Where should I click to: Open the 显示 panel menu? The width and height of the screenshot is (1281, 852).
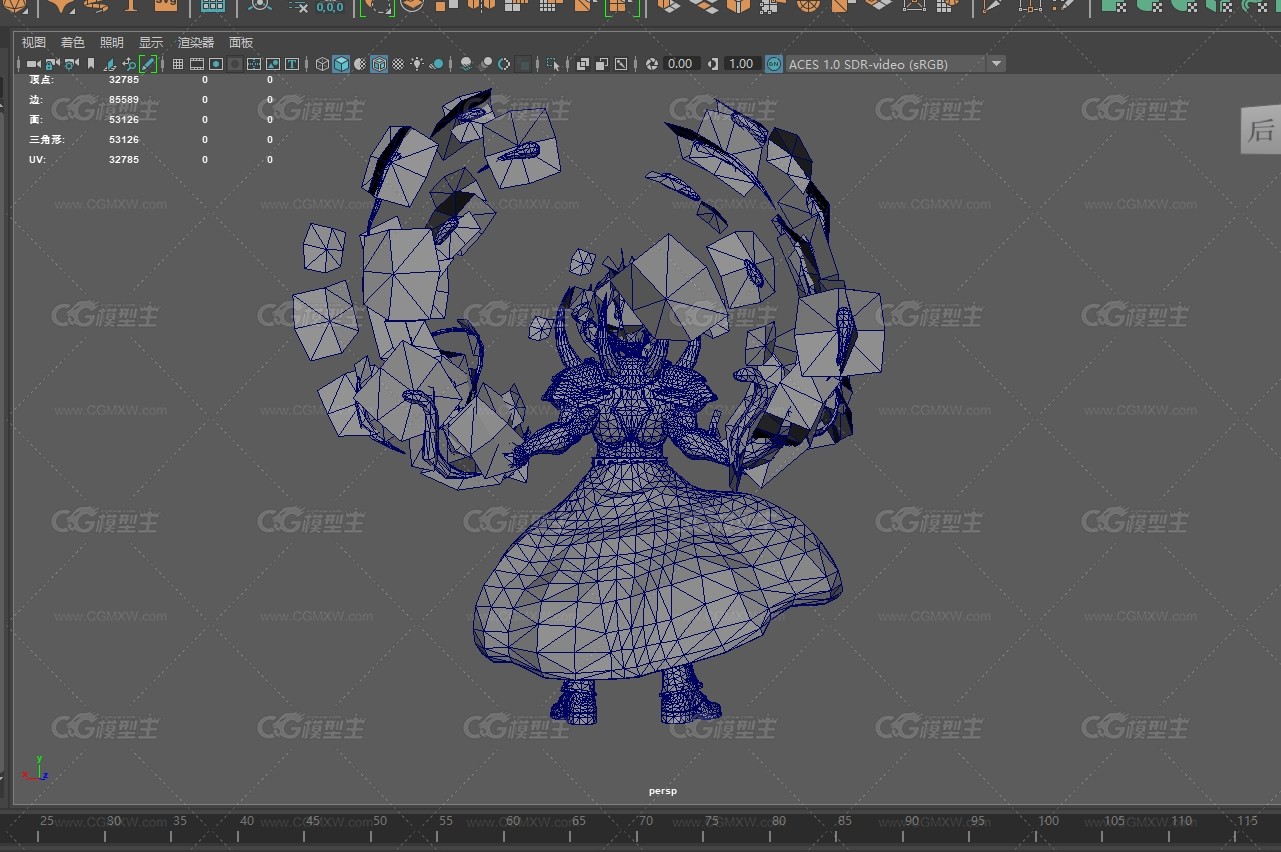coord(151,42)
